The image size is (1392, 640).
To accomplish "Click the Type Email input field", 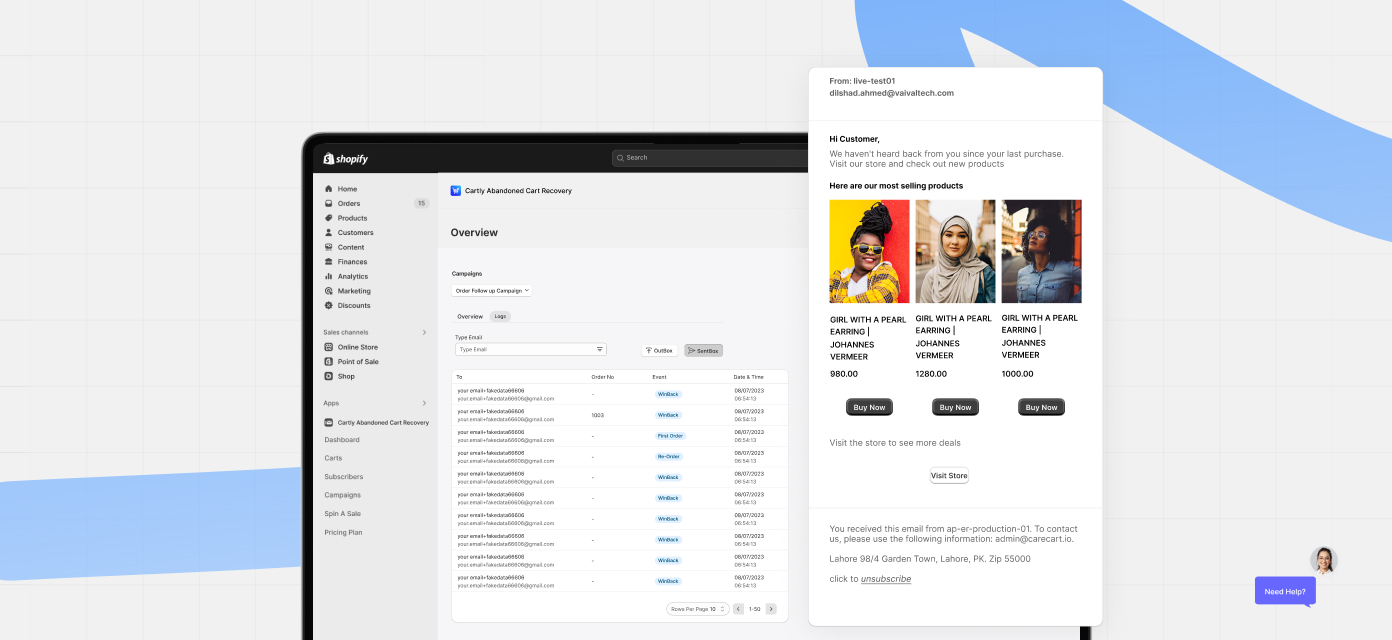I will tap(525, 350).
